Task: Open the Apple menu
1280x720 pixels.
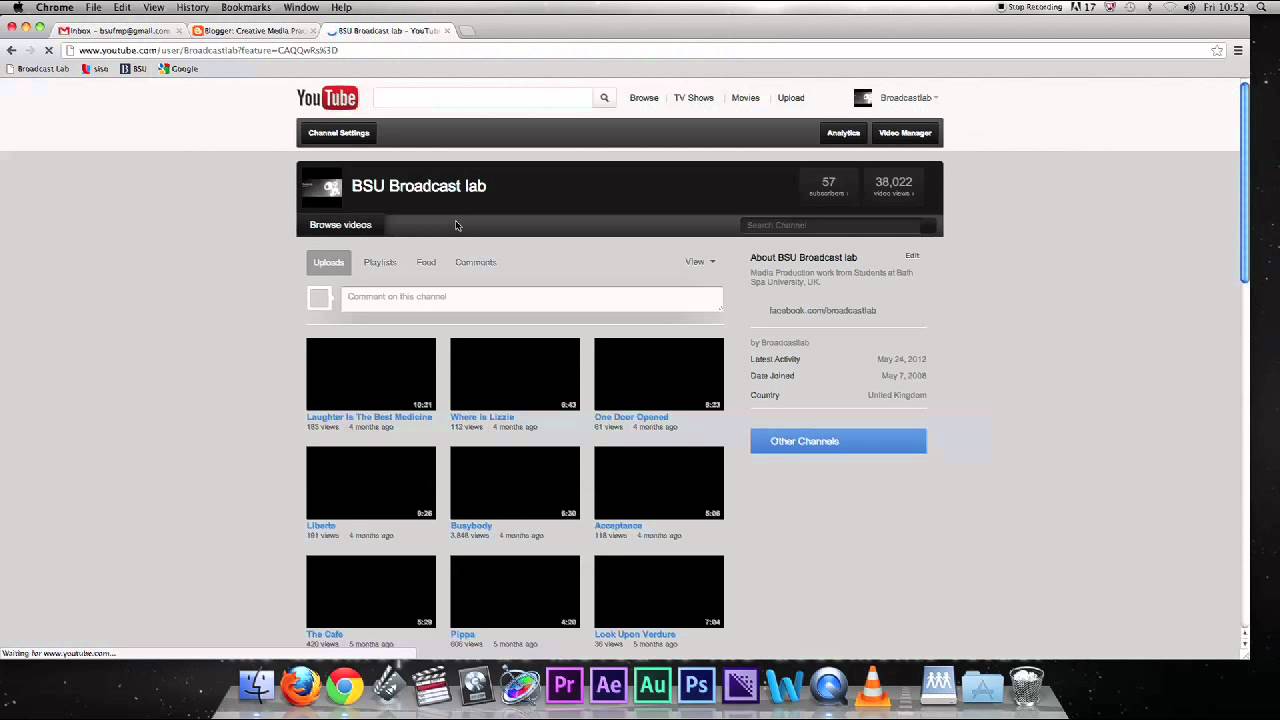Action: [17, 7]
